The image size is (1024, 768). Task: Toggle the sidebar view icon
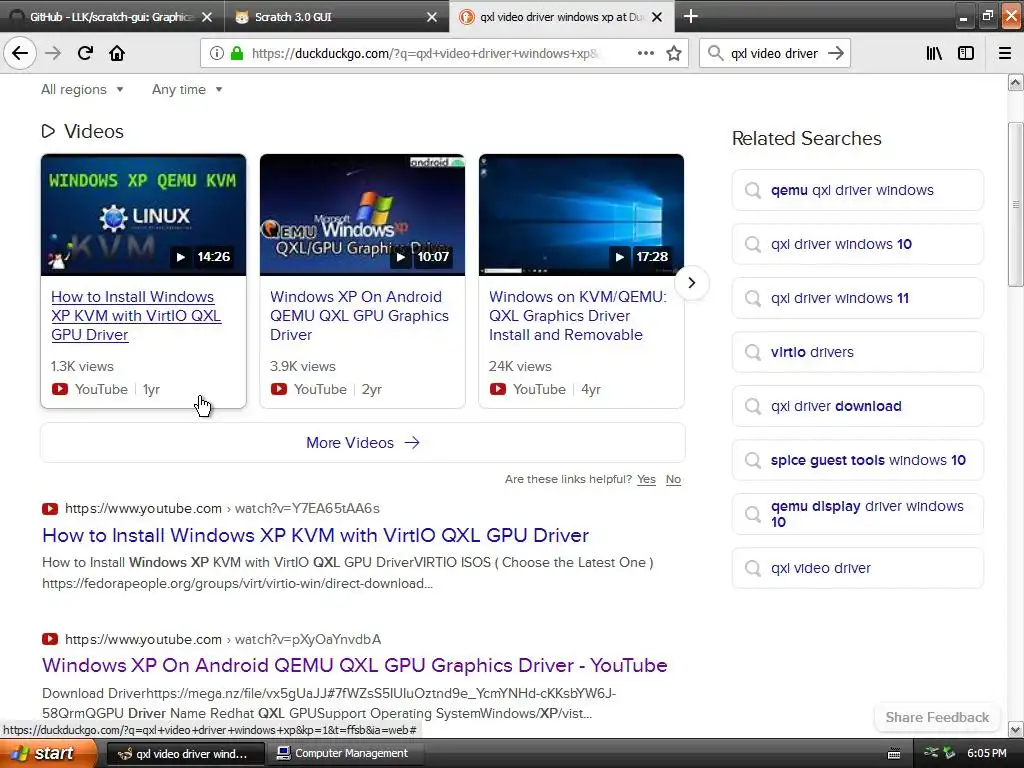(x=966, y=53)
